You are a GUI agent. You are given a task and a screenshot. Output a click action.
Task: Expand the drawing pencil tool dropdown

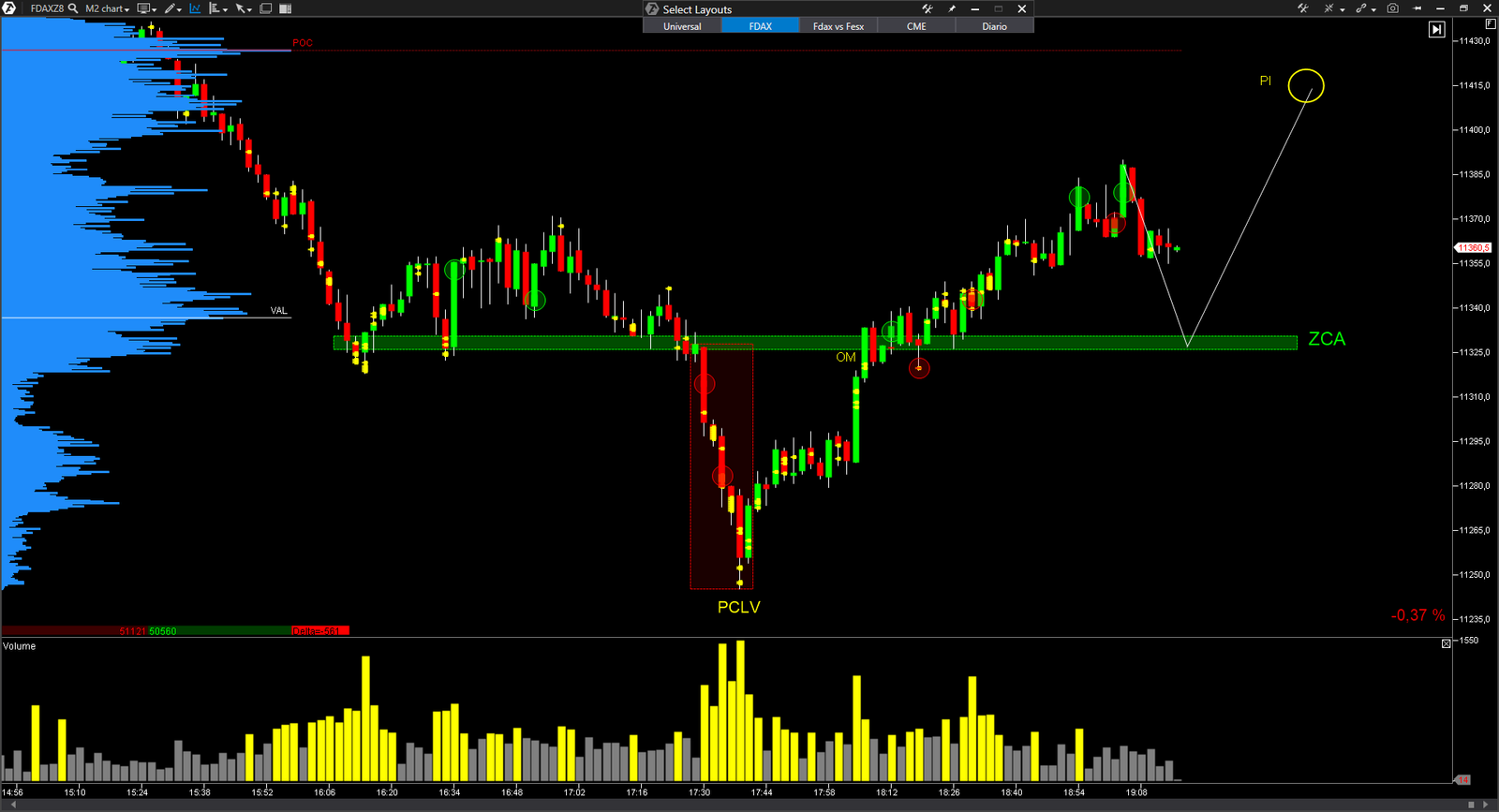click(x=173, y=8)
